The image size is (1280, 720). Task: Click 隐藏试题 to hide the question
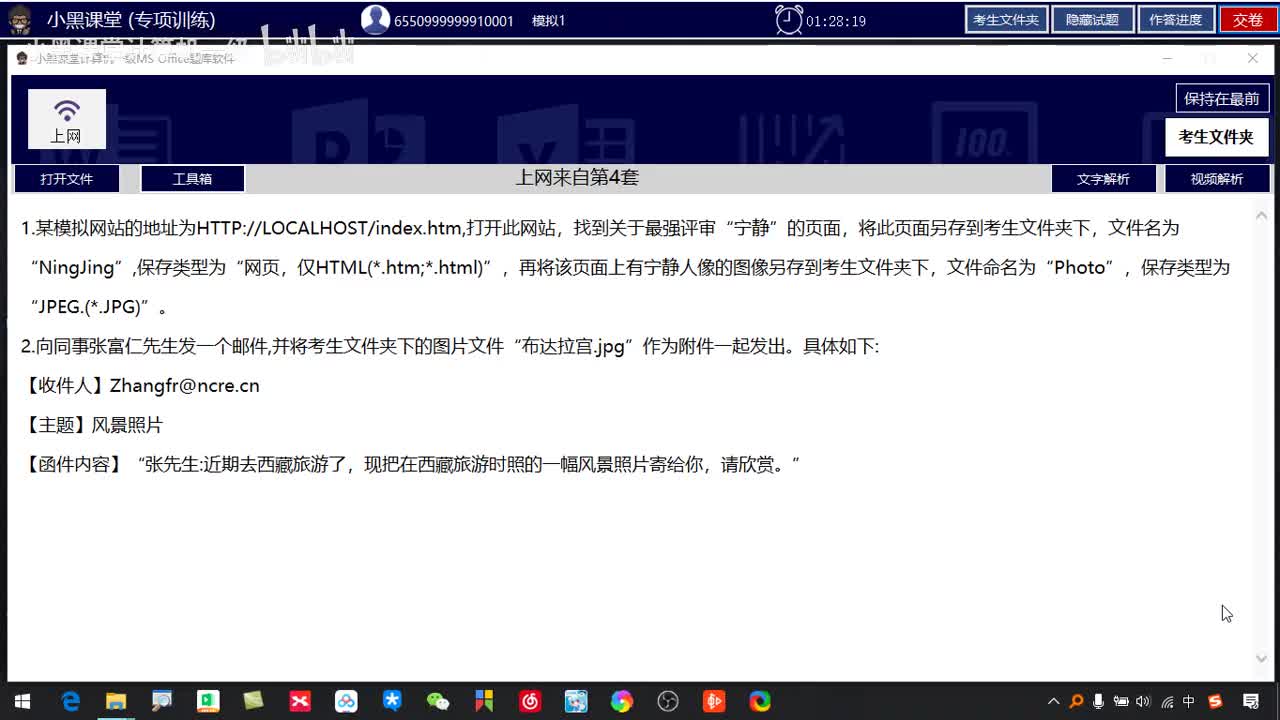point(1092,19)
